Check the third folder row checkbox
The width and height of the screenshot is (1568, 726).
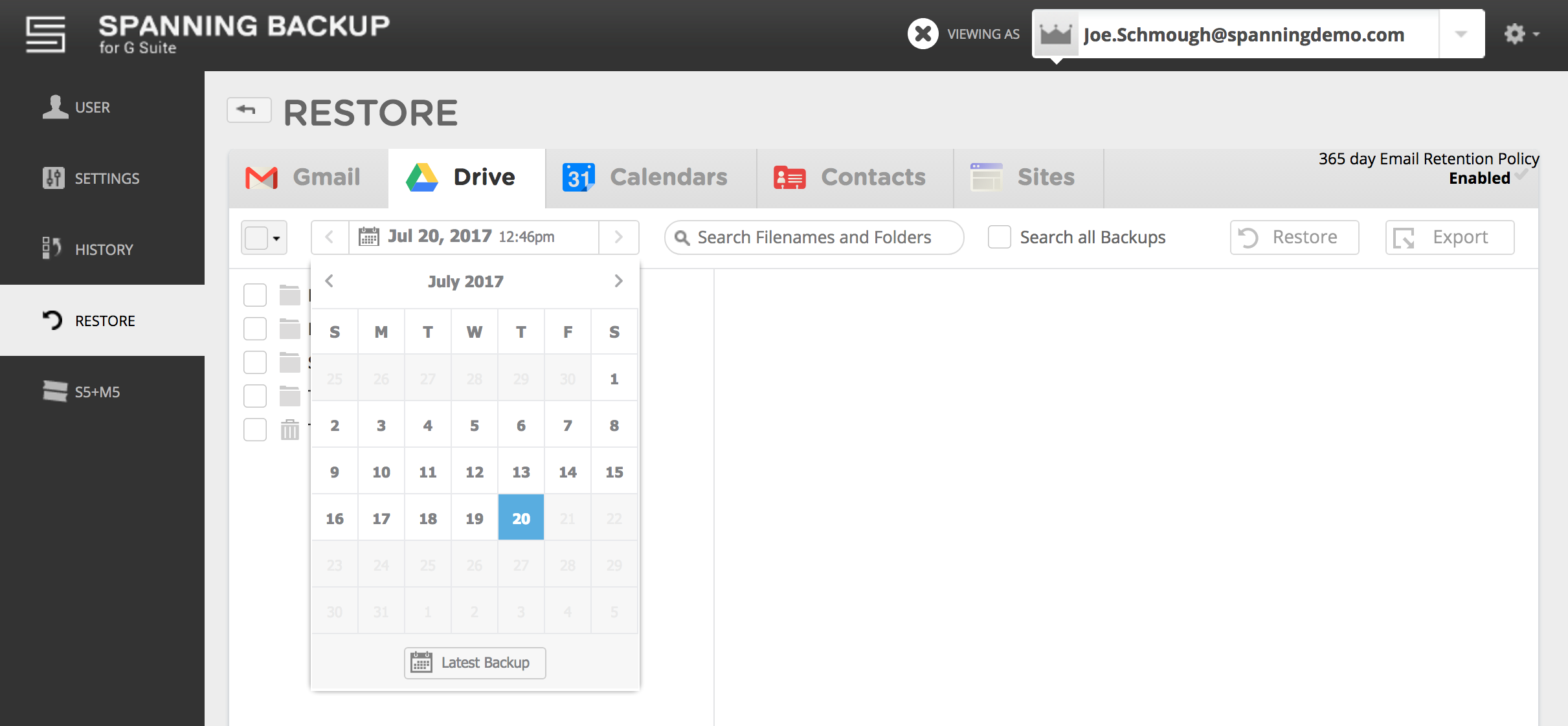tap(255, 362)
